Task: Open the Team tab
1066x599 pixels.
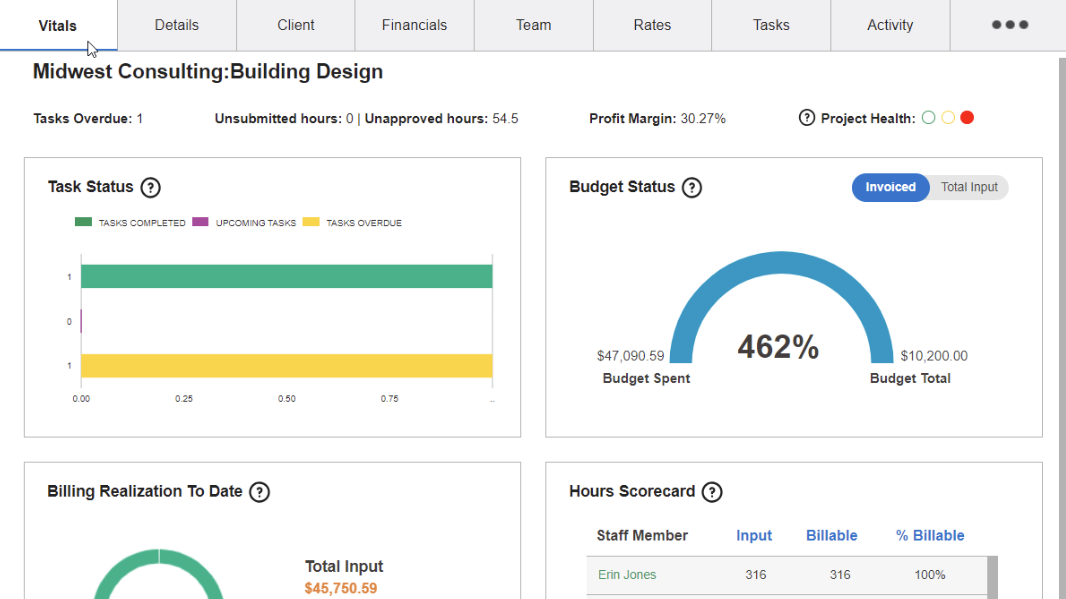Action: point(534,25)
